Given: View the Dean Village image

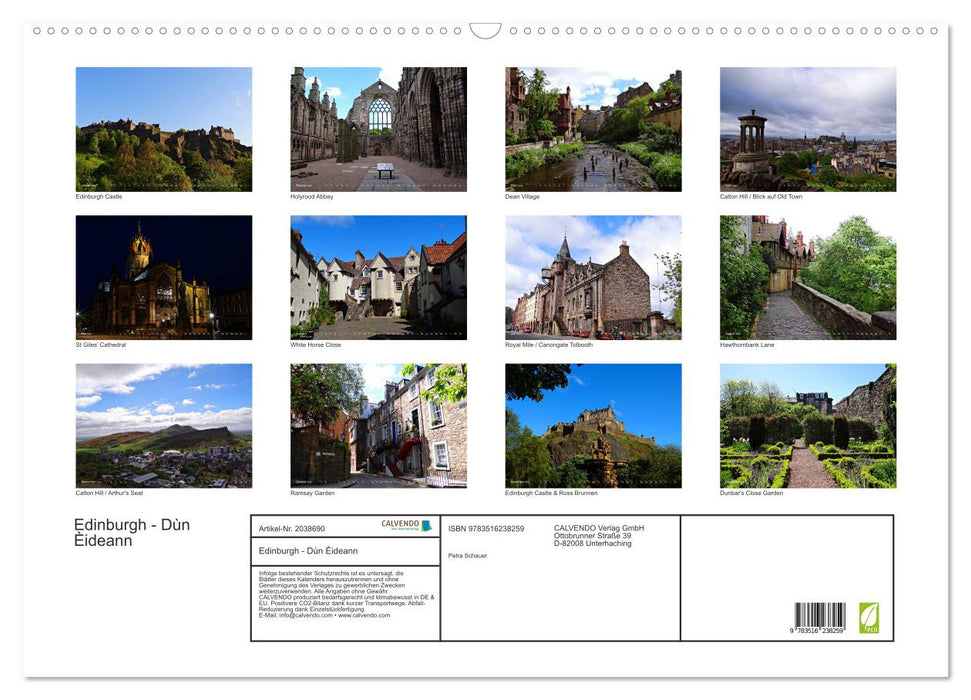Looking at the screenshot, I should (593, 128).
